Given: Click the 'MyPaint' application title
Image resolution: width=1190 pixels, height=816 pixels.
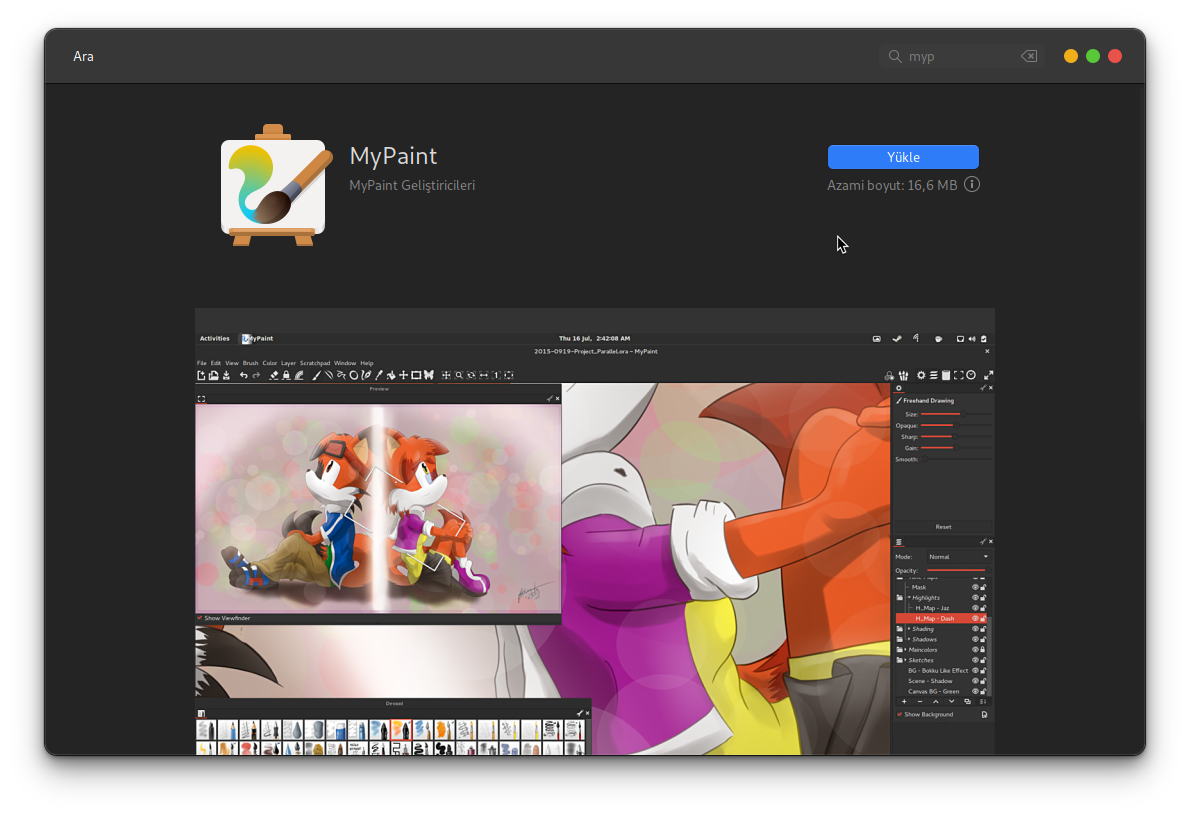Looking at the screenshot, I should 393,156.
